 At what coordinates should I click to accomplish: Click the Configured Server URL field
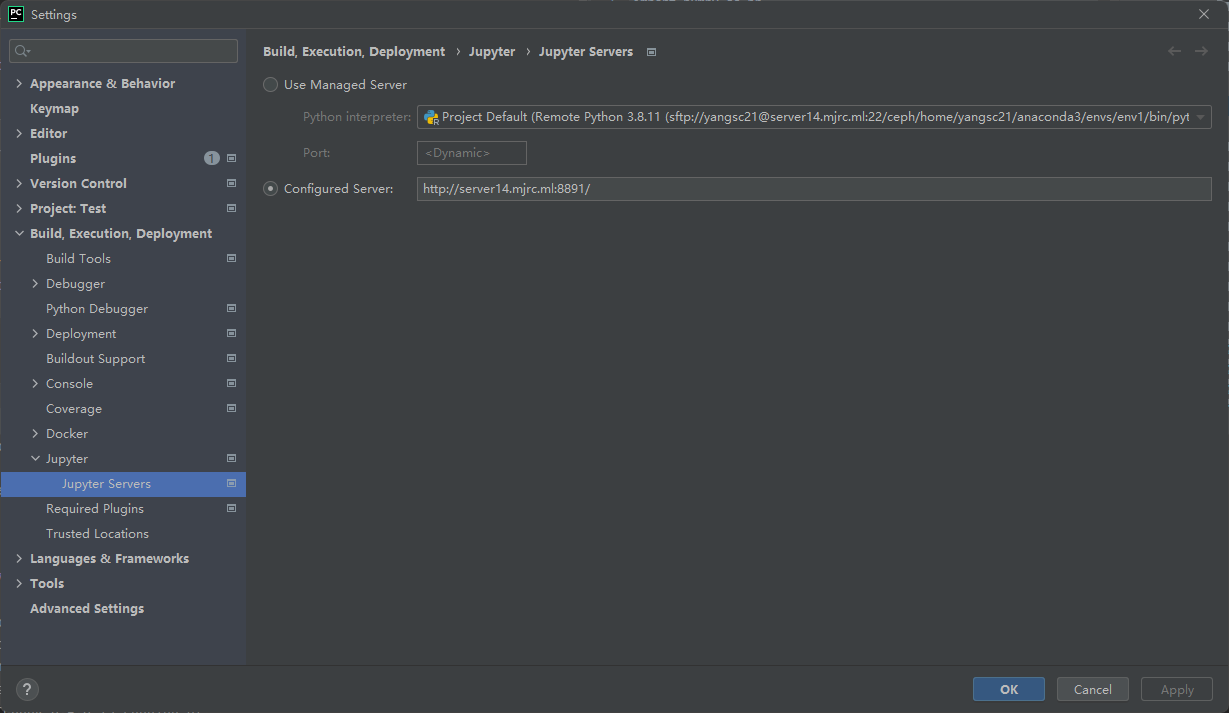click(x=814, y=188)
